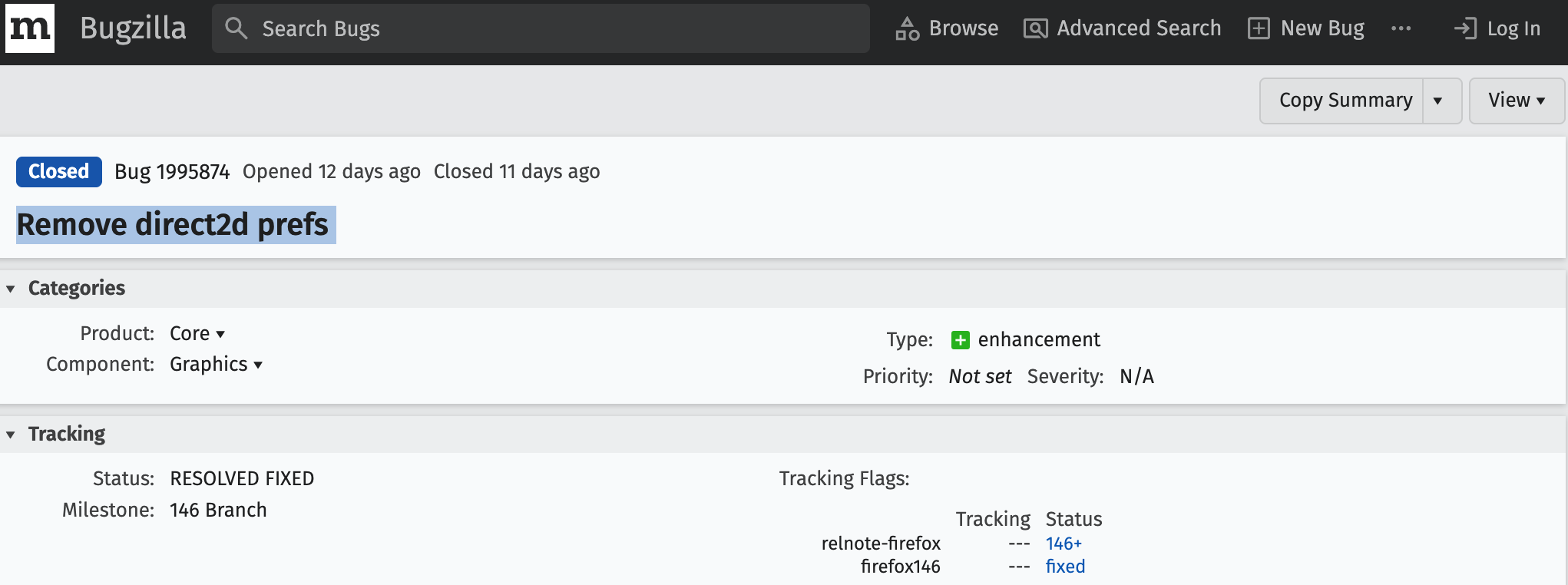Click the New Bug plus icon
Image resolution: width=1568 pixels, height=585 pixels.
[1259, 28]
